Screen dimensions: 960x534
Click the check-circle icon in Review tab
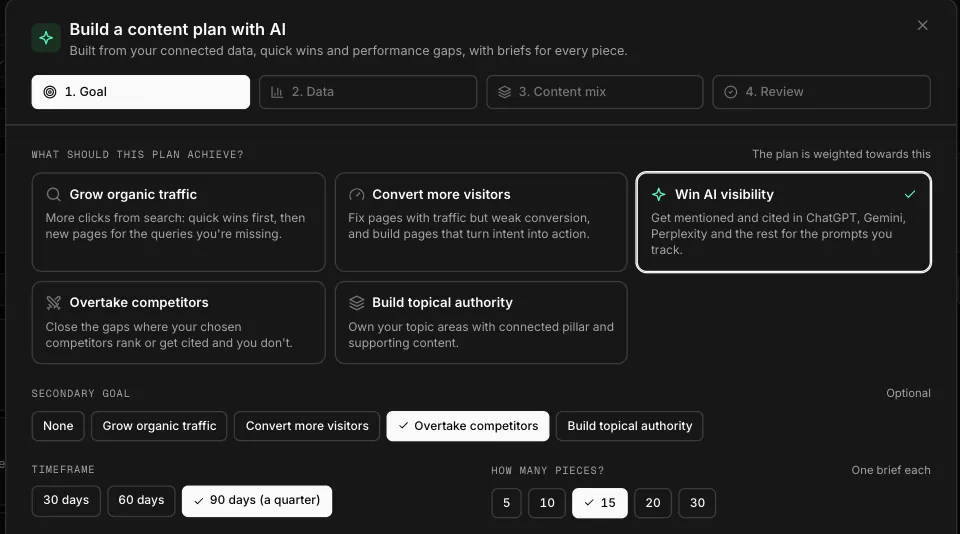pyautogui.click(x=730, y=92)
